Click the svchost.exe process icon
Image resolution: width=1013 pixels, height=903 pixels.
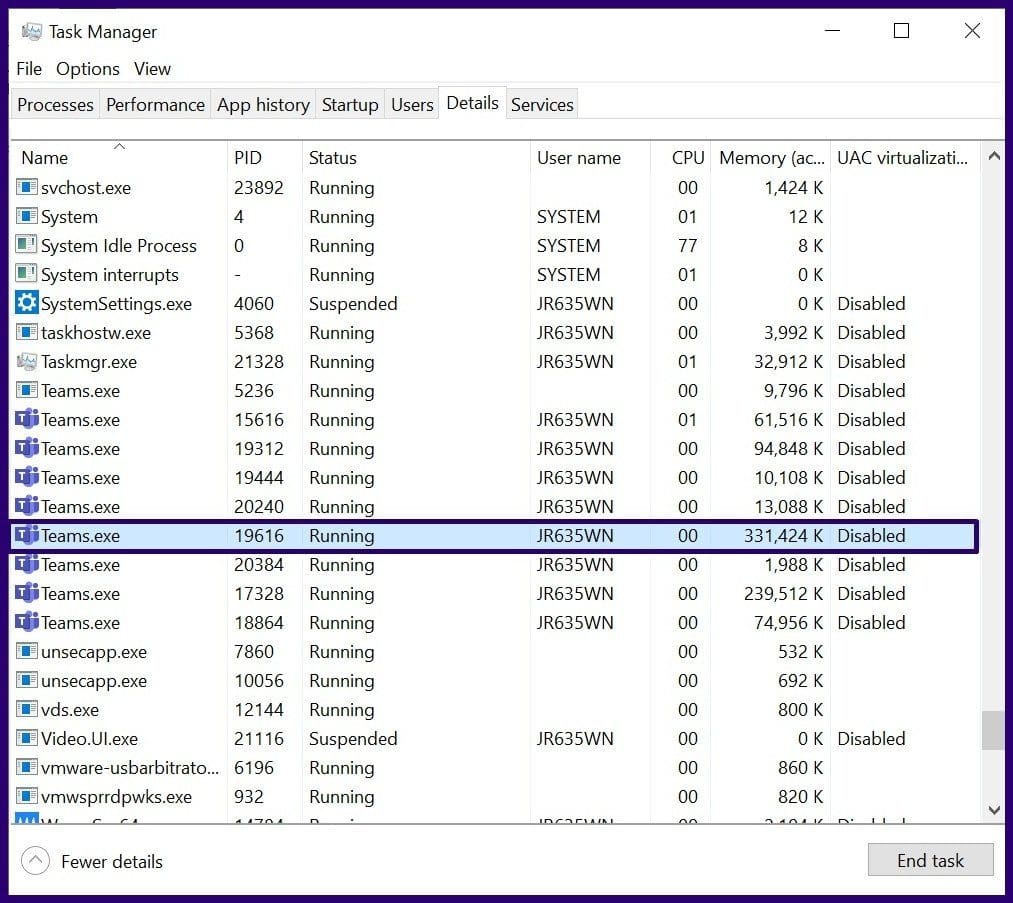(26, 187)
